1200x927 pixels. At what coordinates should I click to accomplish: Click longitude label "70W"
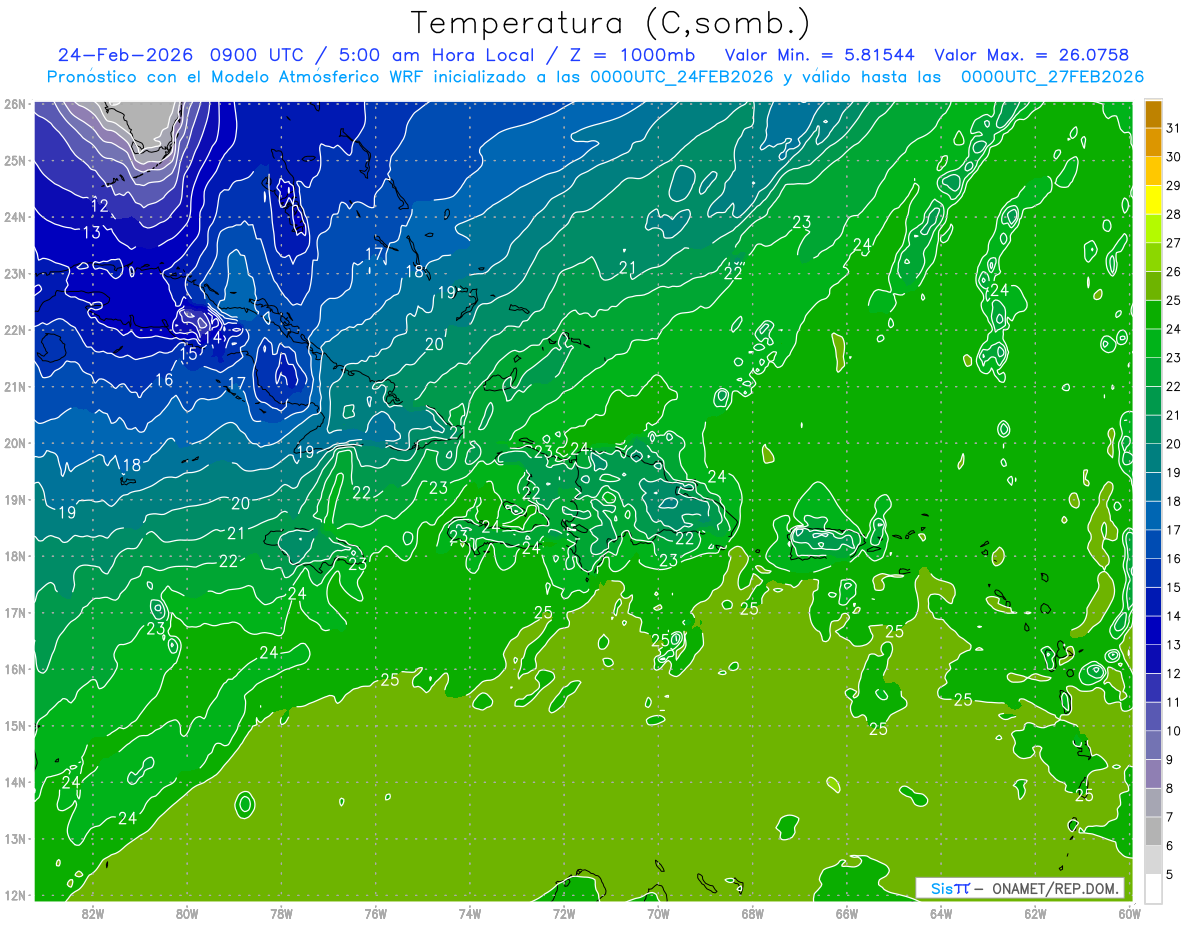(658, 913)
